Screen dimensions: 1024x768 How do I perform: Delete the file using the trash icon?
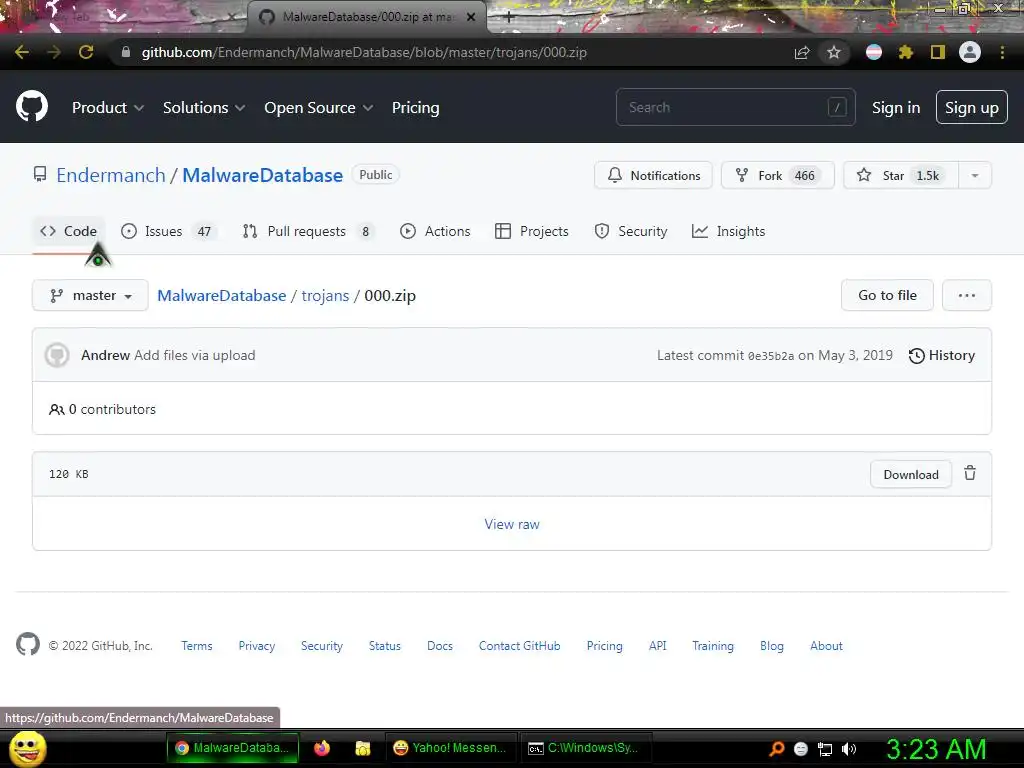point(970,473)
